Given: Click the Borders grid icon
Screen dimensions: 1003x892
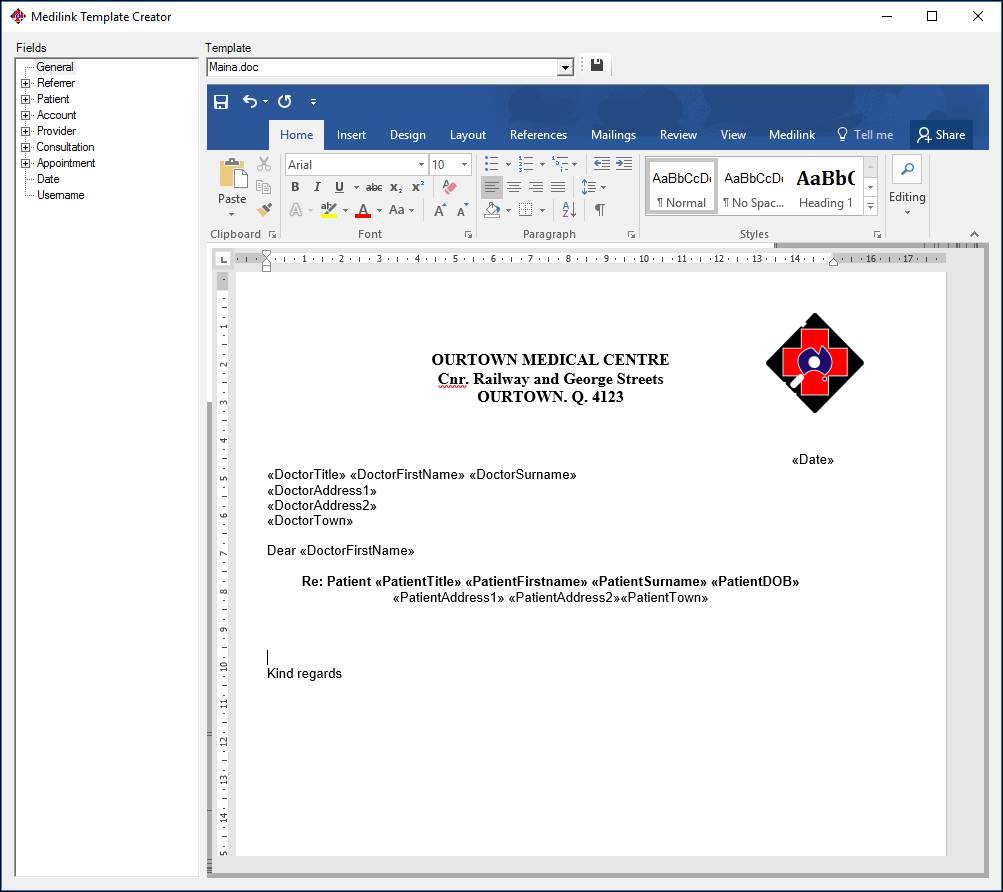Looking at the screenshot, I should pyautogui.click(x=526, y=210).
